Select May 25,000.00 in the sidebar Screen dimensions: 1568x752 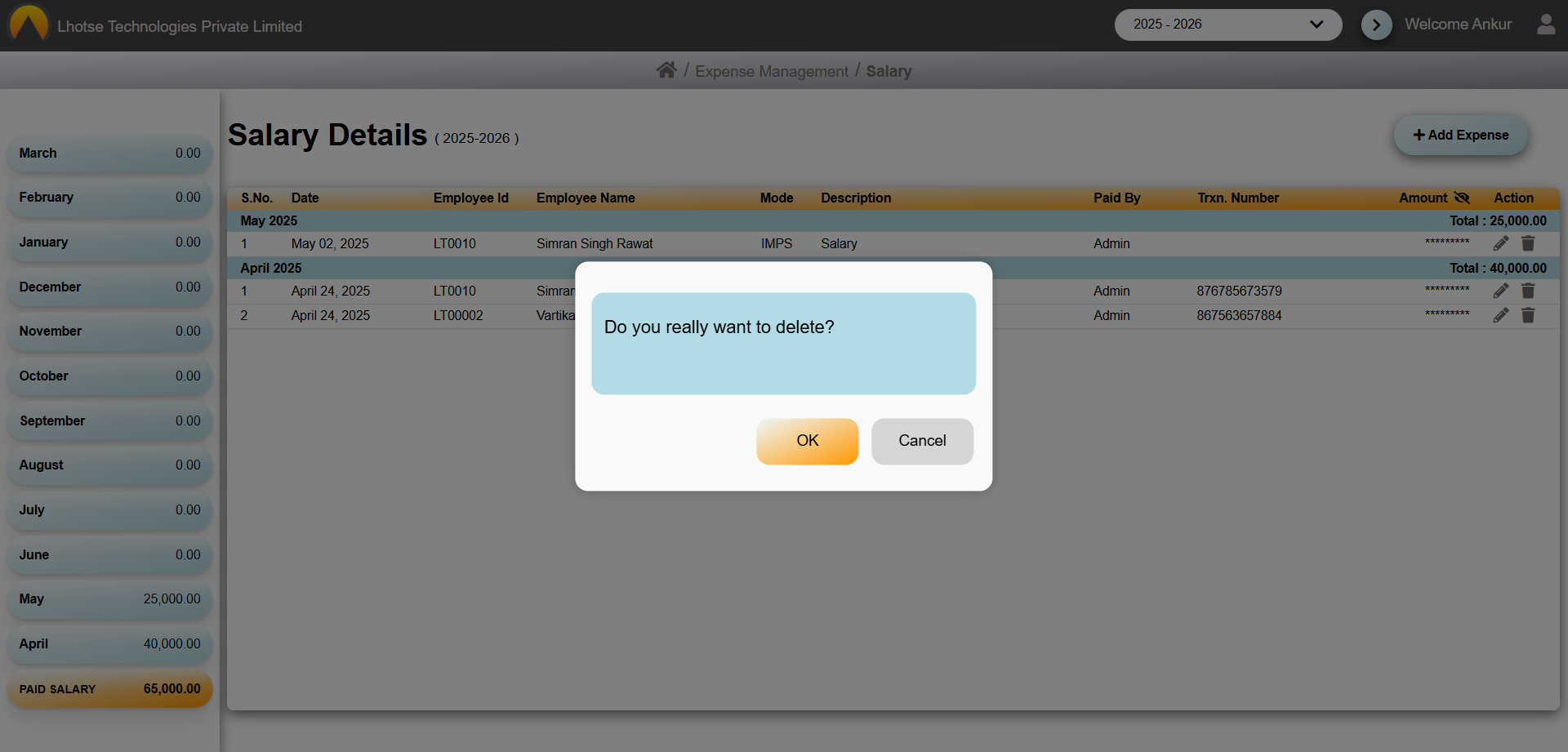(110, 599)
